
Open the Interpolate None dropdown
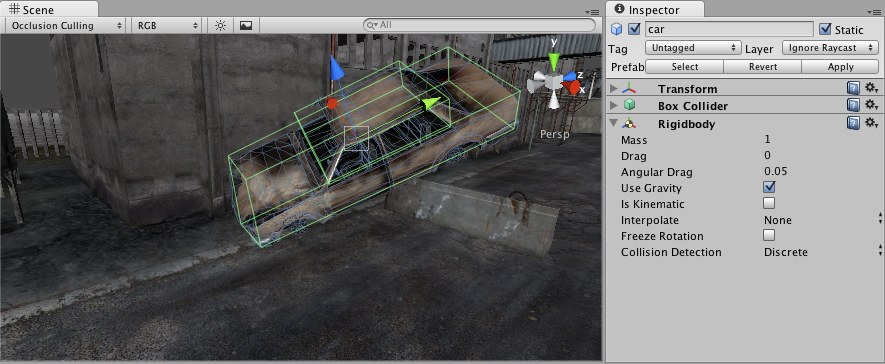click(x=822, y=220)
